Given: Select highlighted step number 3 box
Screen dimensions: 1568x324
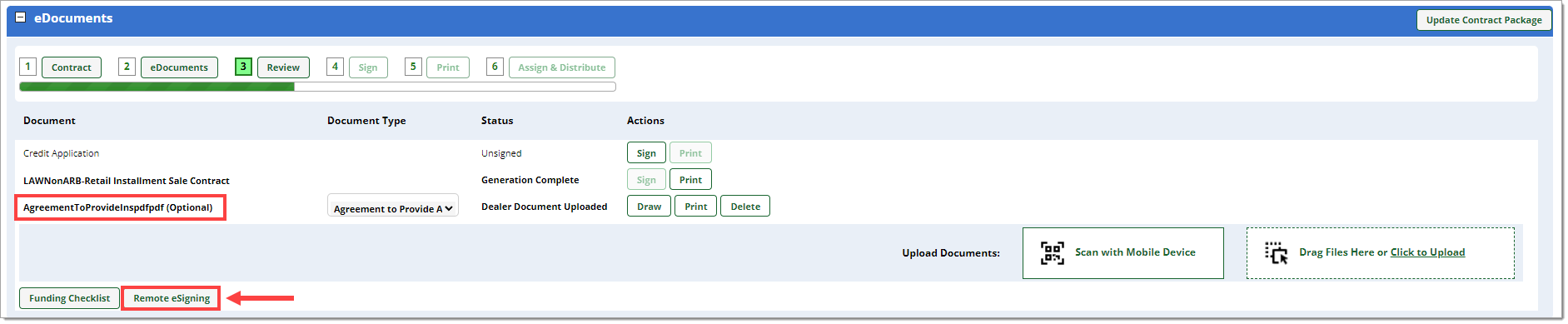Looking at the screenshot, I should 243,67.
